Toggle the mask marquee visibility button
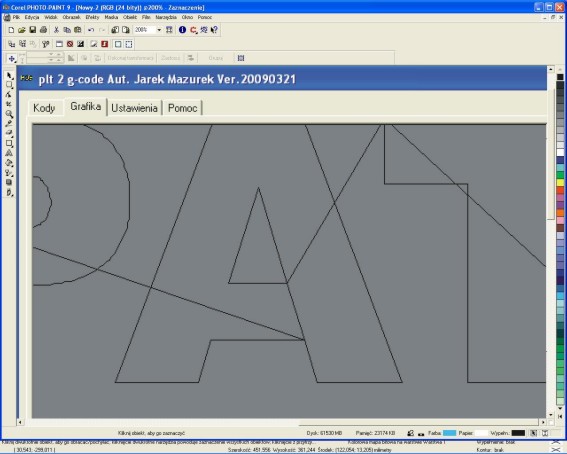The image size is (567, 454). (129, 44)
